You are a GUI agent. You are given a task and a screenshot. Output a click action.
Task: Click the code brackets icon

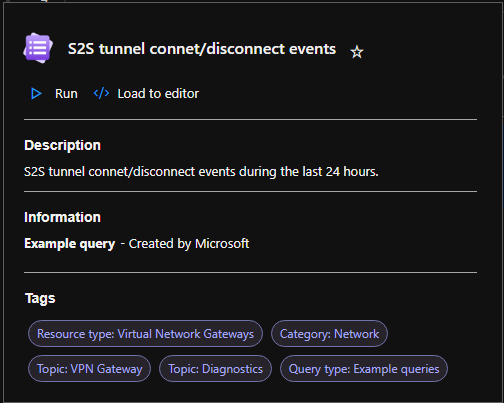pos(101,93)
